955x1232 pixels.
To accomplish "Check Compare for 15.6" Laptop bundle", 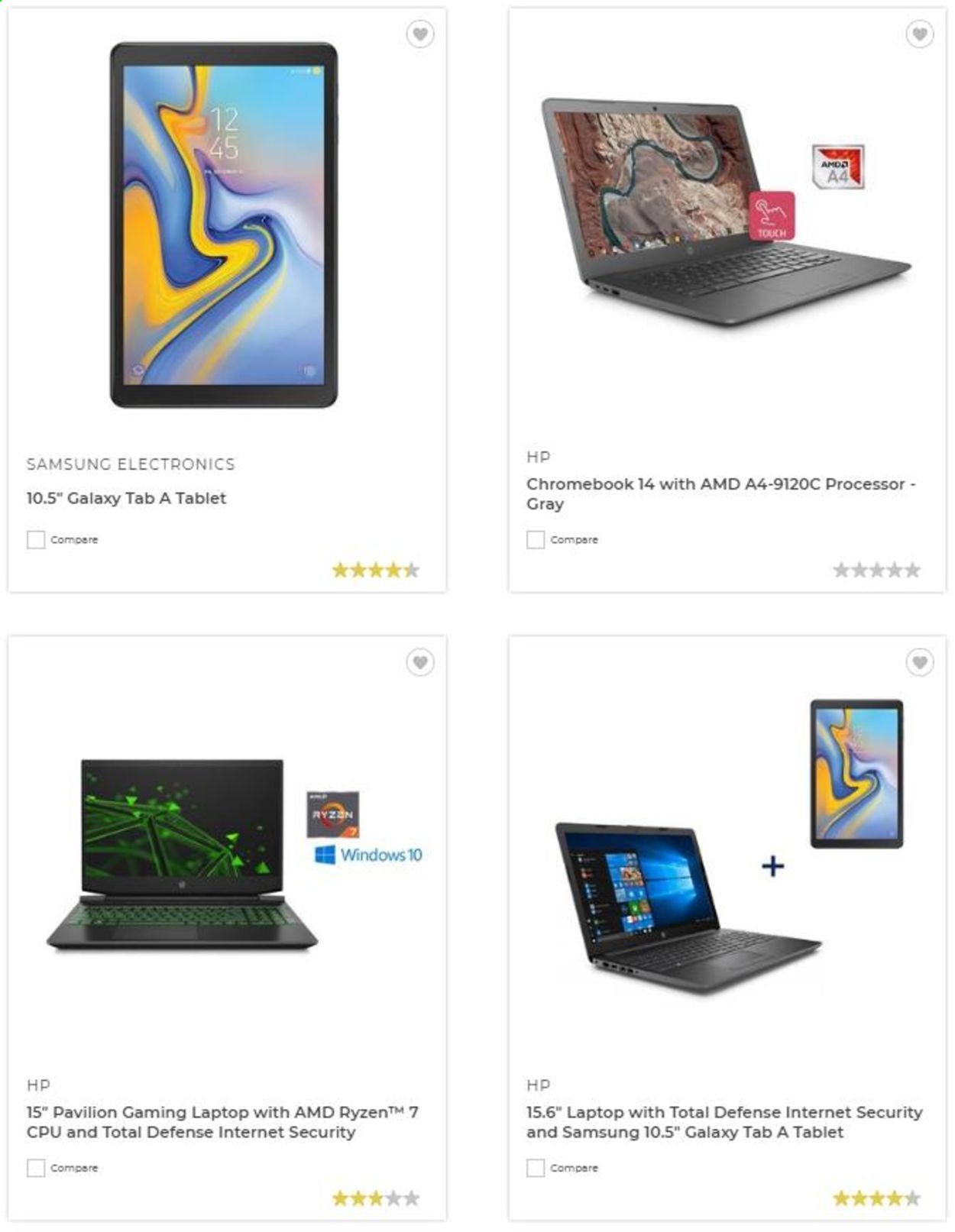I will click(536, 1168).
